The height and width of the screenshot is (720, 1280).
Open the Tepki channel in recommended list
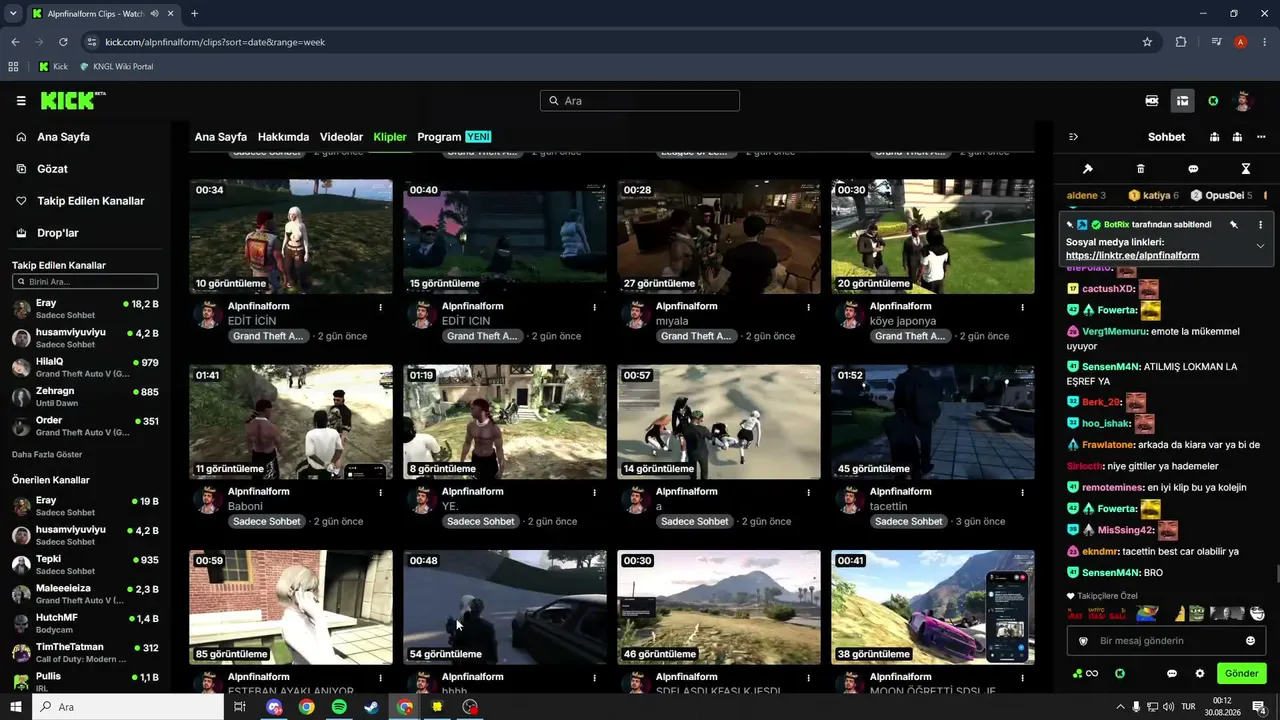click(x=85, y=565)
